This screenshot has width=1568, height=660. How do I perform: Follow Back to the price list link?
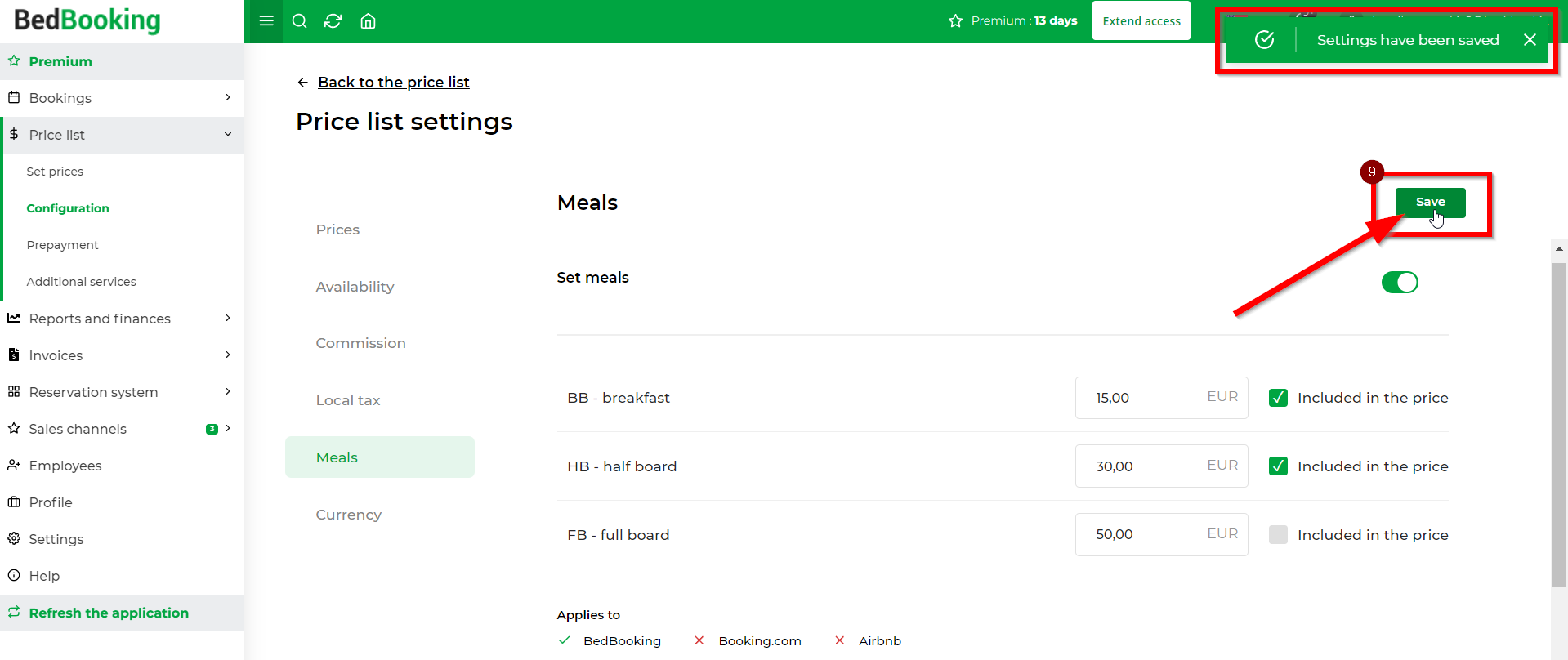393,82
